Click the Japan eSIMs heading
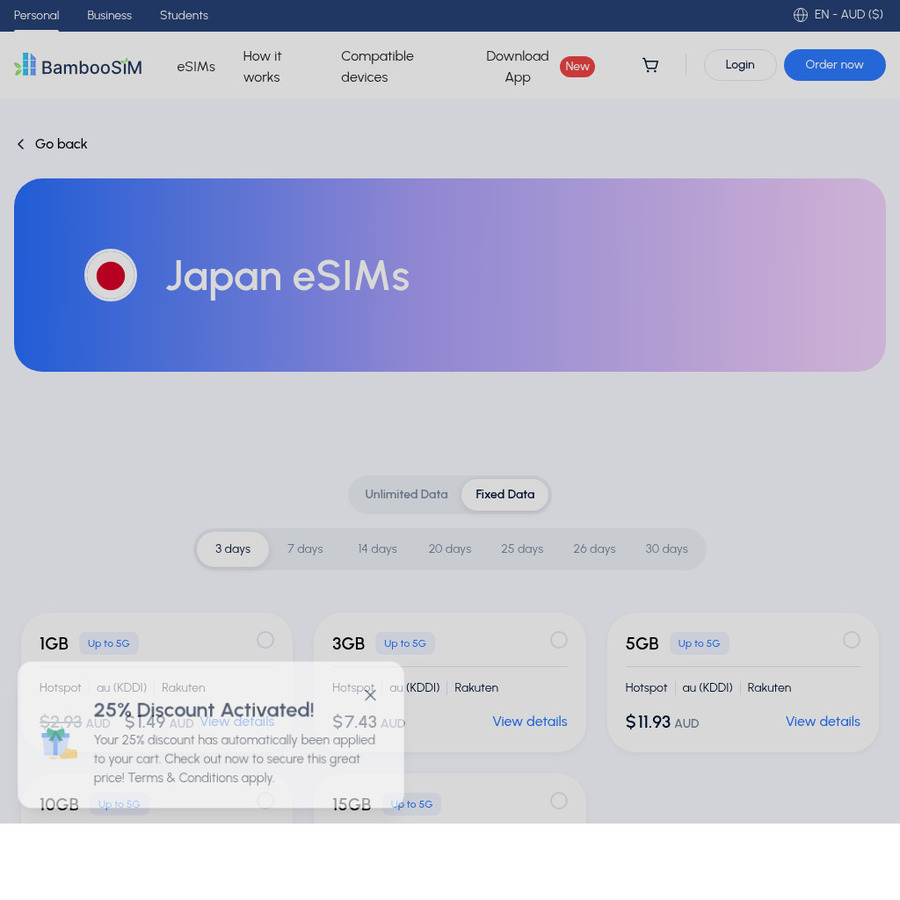The width and height of the screenshot is (900, 900). click(x=287, y=276)
